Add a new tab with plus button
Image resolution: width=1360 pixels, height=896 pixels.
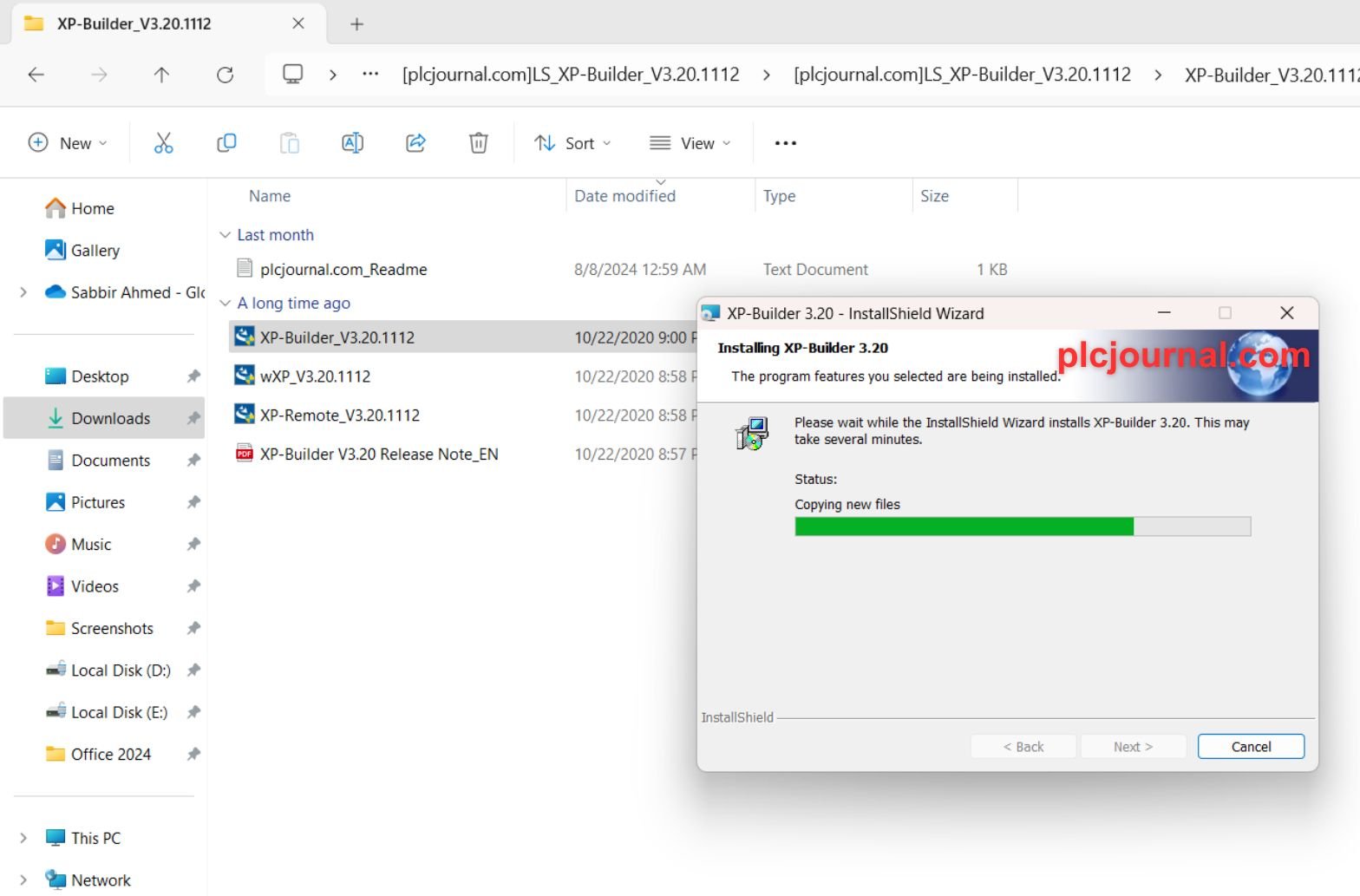[356, 24]
